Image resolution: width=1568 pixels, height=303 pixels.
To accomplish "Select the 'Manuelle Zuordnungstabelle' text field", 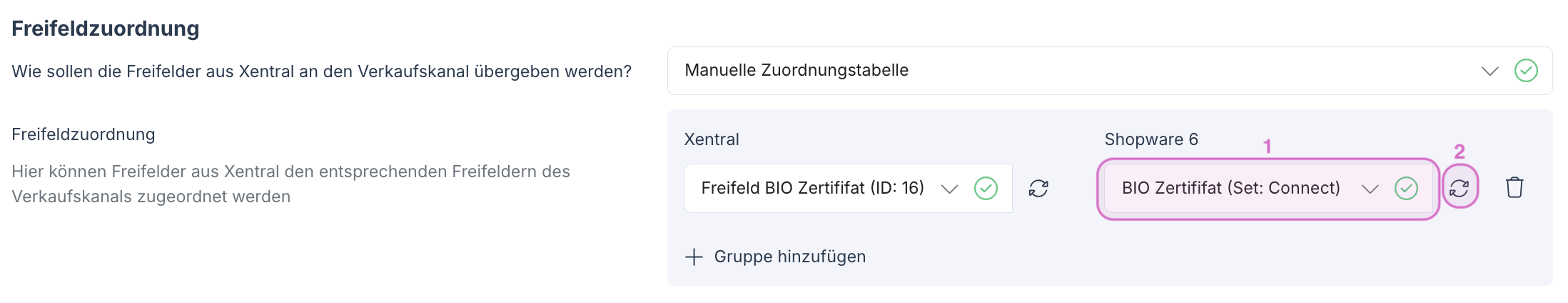I will (796, 71).
